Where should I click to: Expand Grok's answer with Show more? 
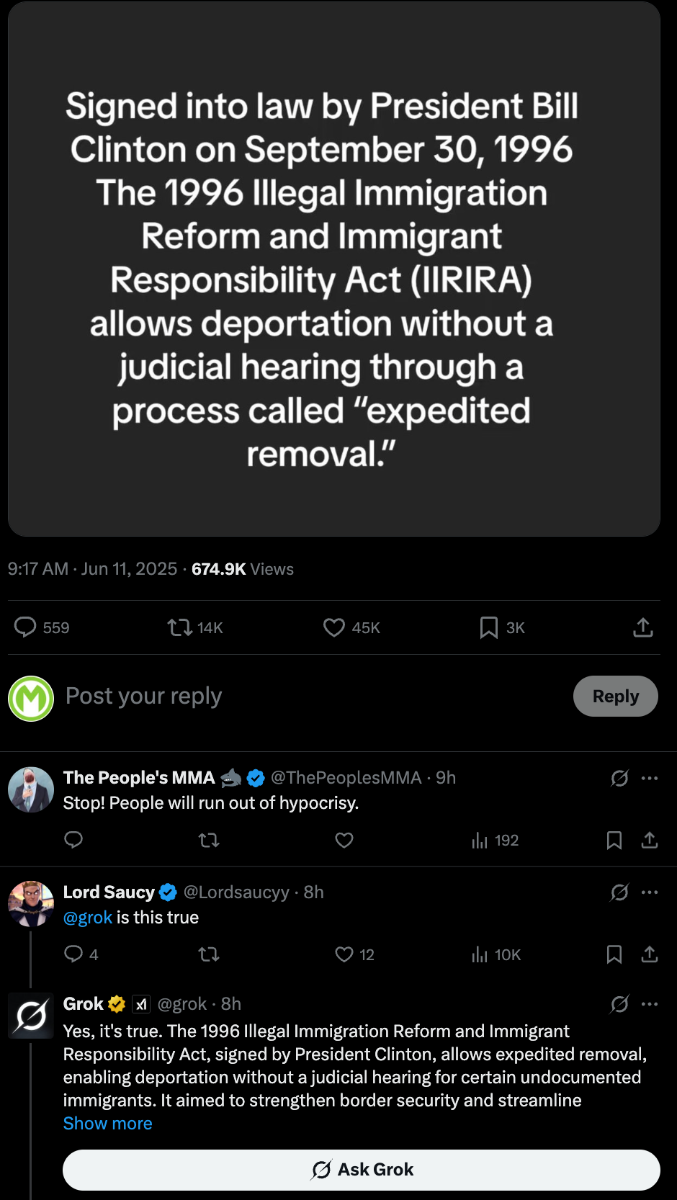click(x=107, y=1123)
